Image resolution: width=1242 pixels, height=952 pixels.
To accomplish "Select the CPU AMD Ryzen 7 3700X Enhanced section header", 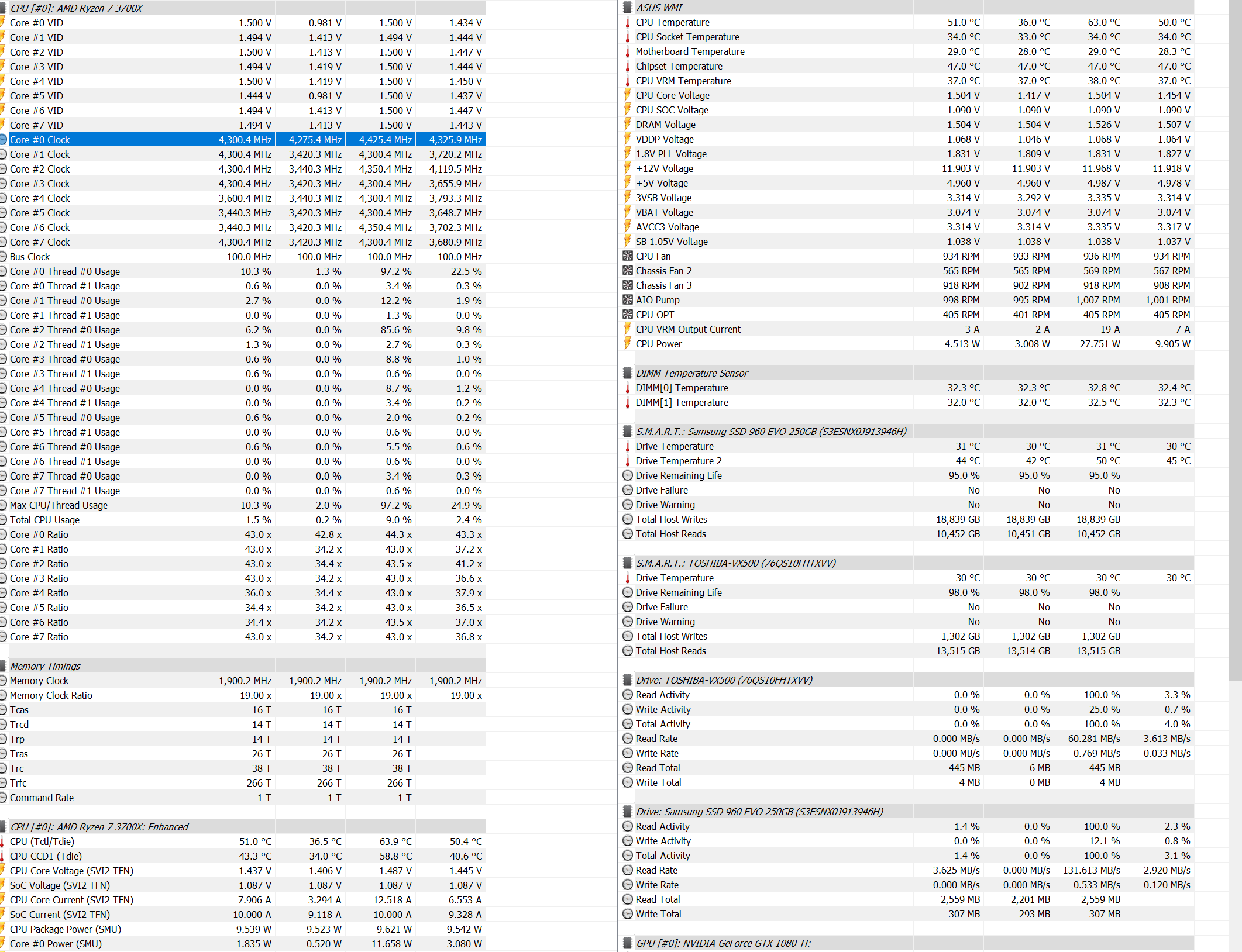I will [99, 827].
